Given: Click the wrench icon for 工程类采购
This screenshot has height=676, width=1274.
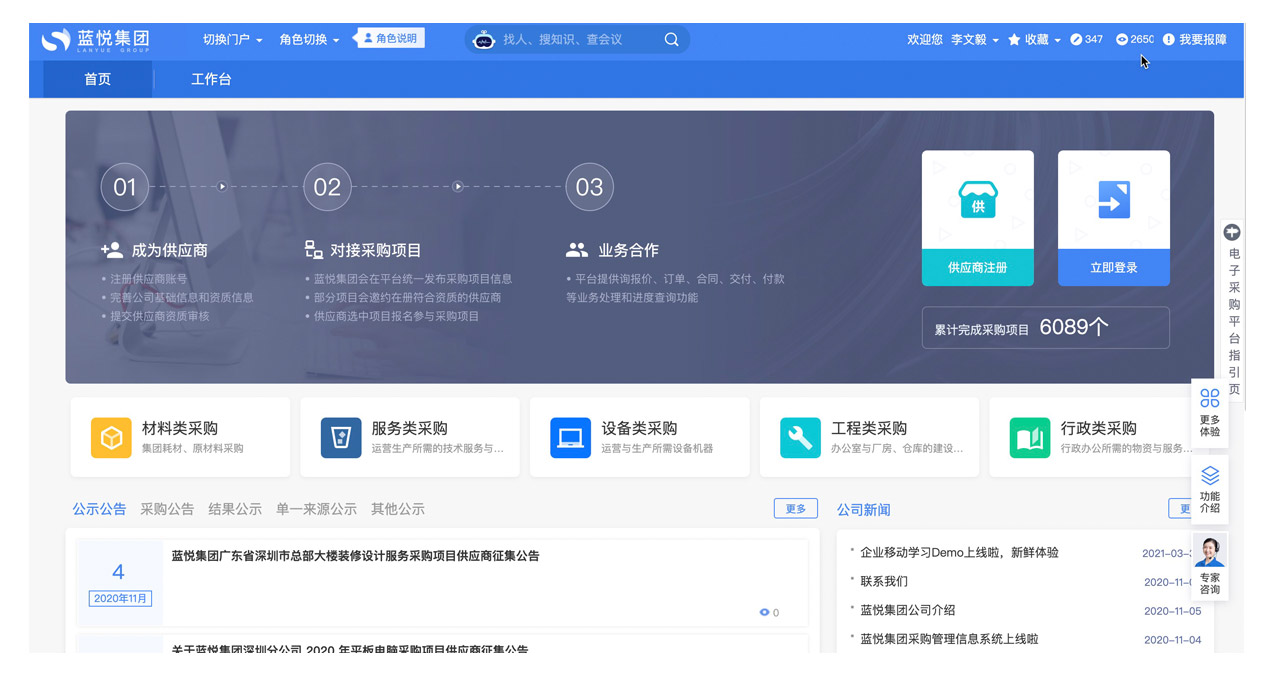Looking at the screenshot, I should pos(800,438).
